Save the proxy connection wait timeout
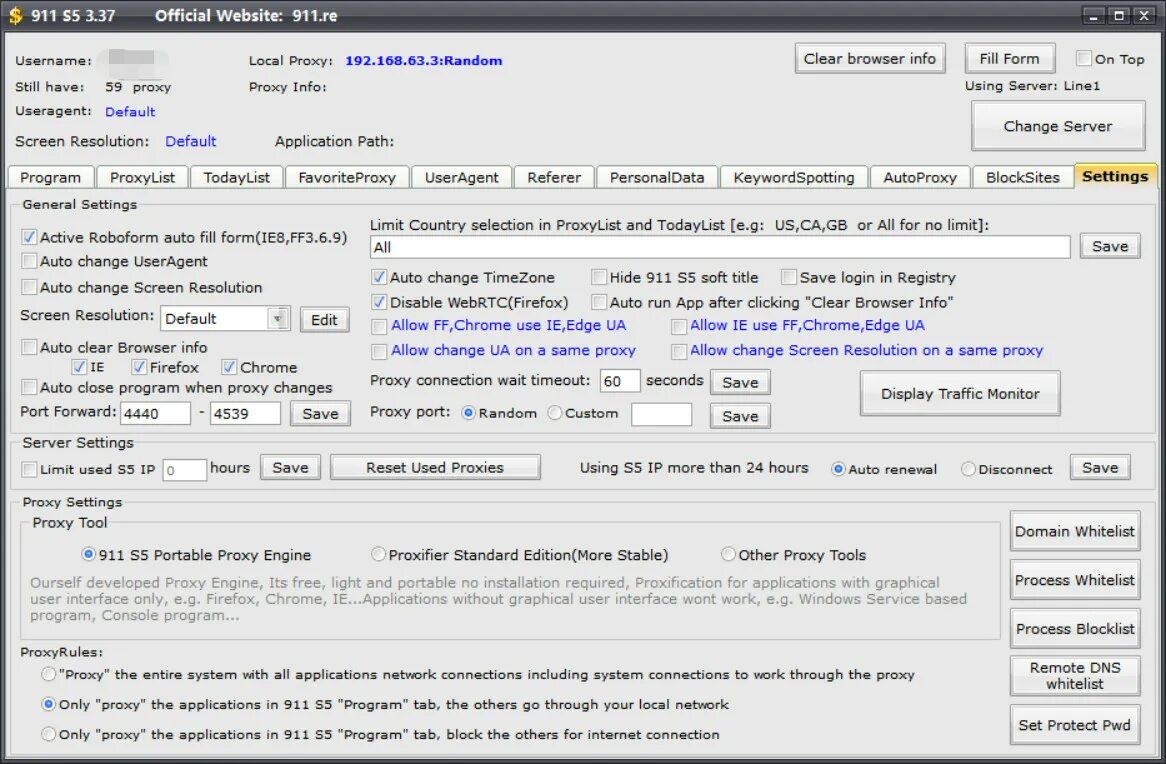 tap(740, 382)
